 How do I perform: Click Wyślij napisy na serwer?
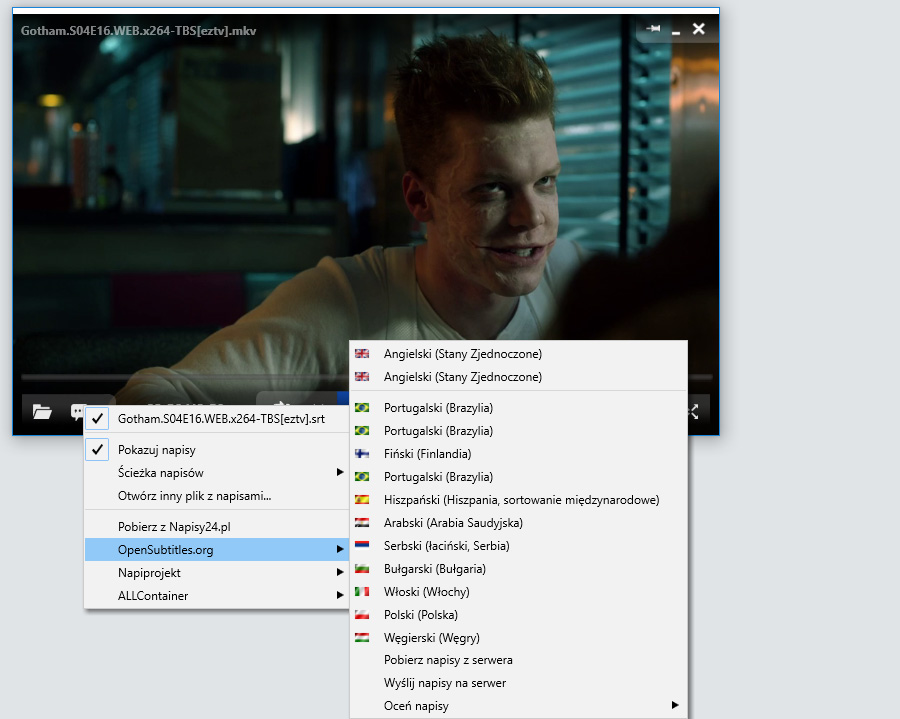coord(518,683)
